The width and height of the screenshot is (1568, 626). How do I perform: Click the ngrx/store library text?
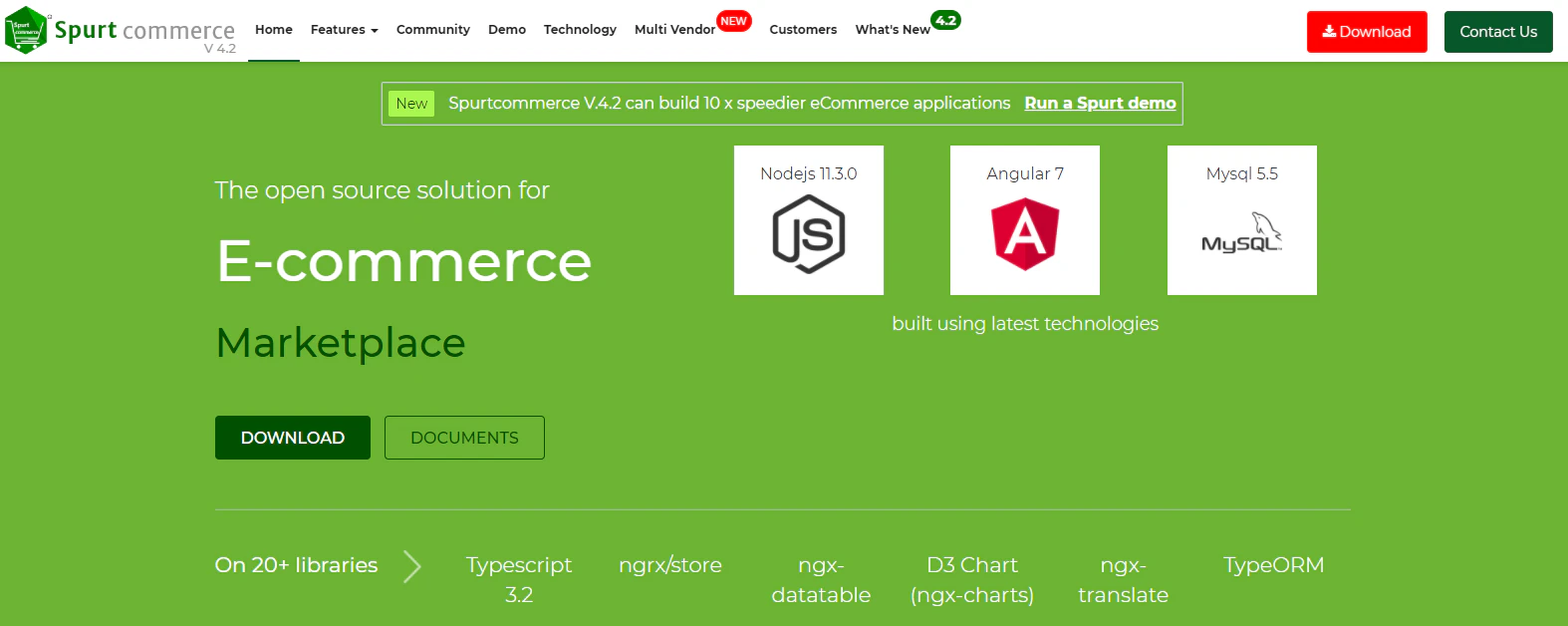pos(670,565)
